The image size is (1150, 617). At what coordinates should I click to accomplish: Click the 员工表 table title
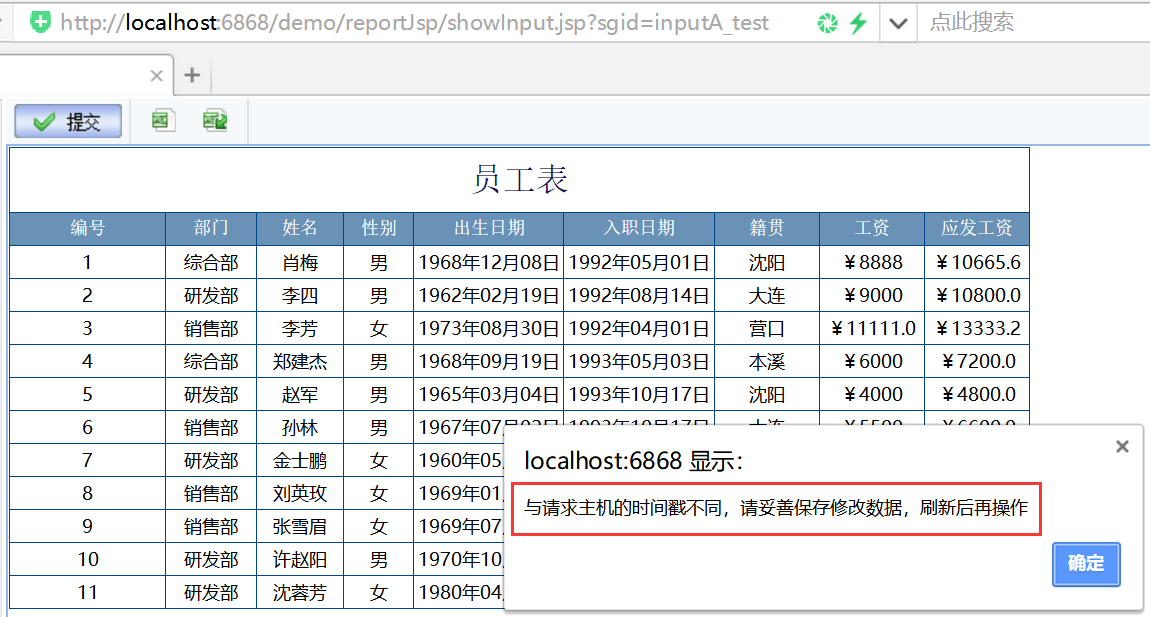(520, 180)
